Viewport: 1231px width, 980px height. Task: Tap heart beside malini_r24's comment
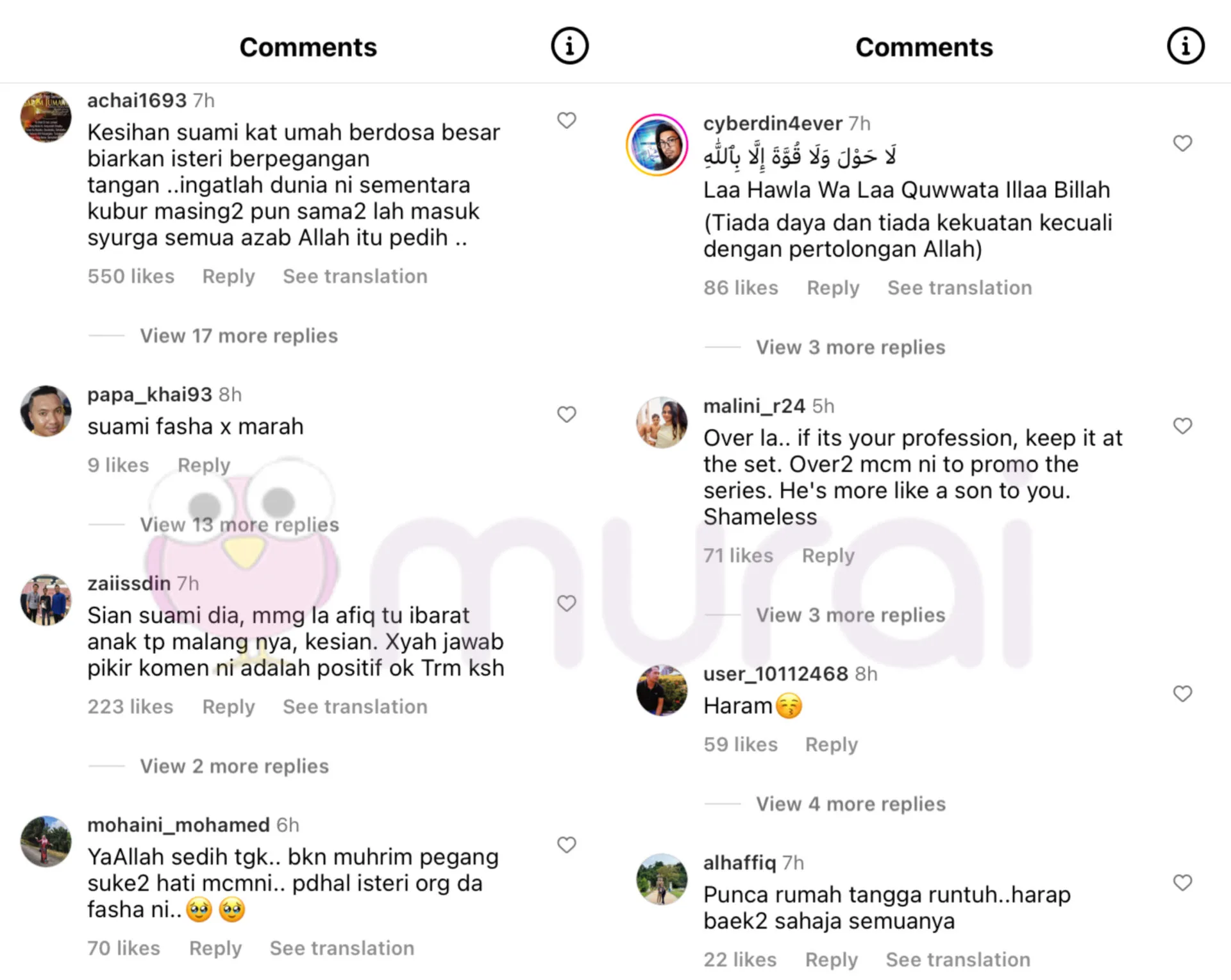click(1182, 426)
